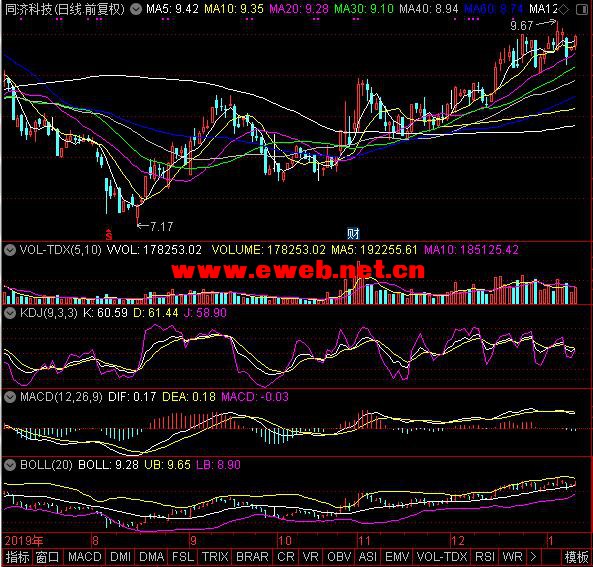Select the 指标 tab
This screenshot has height=567, width=593.
(17, 557)
